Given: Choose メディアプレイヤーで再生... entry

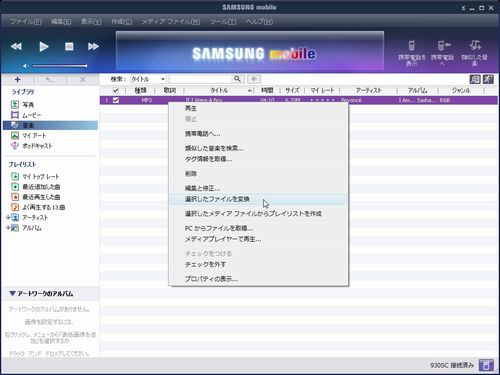Looking at the screenshot, I should (258, 239).
